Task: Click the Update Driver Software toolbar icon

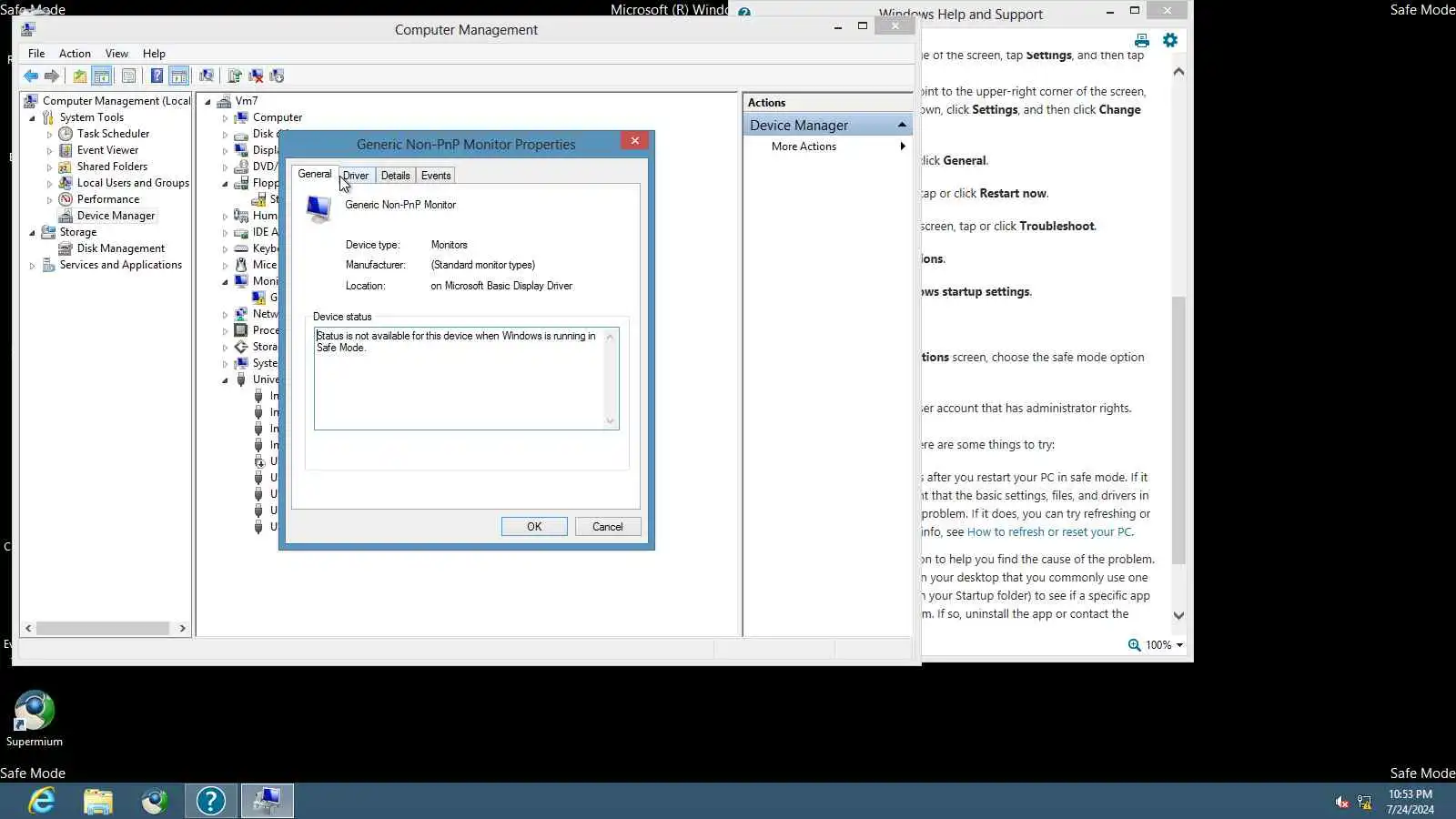Action: pyautogui.click(x=235, y=76)
